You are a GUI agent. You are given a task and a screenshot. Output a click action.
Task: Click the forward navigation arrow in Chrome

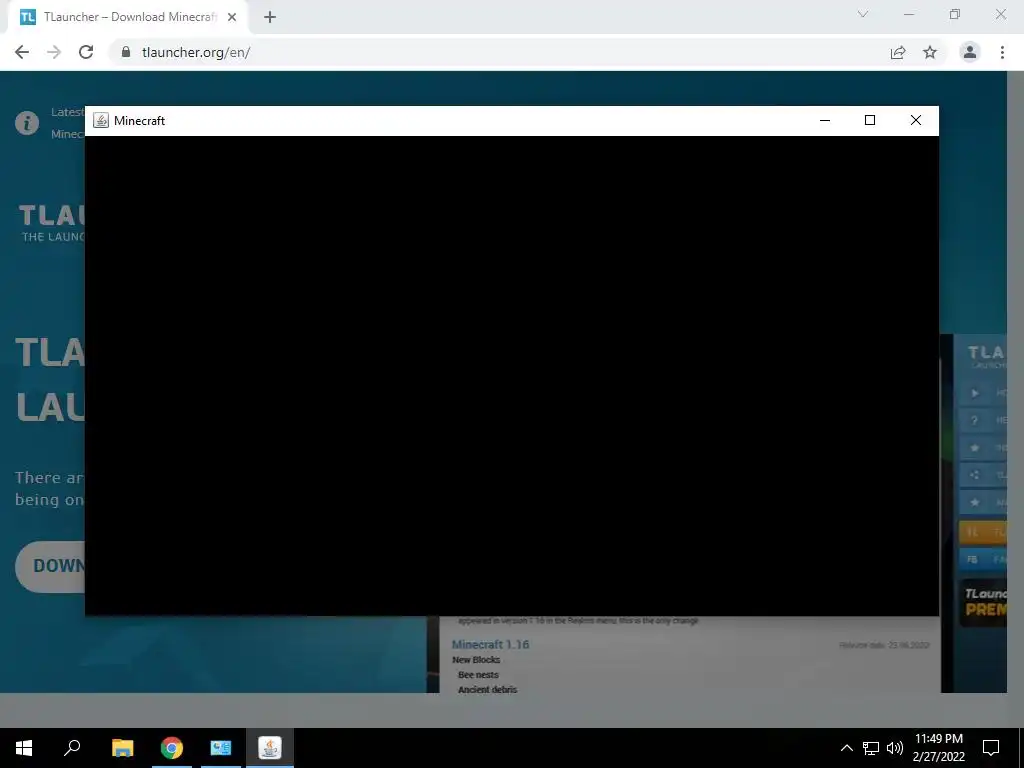coord(54,52)
